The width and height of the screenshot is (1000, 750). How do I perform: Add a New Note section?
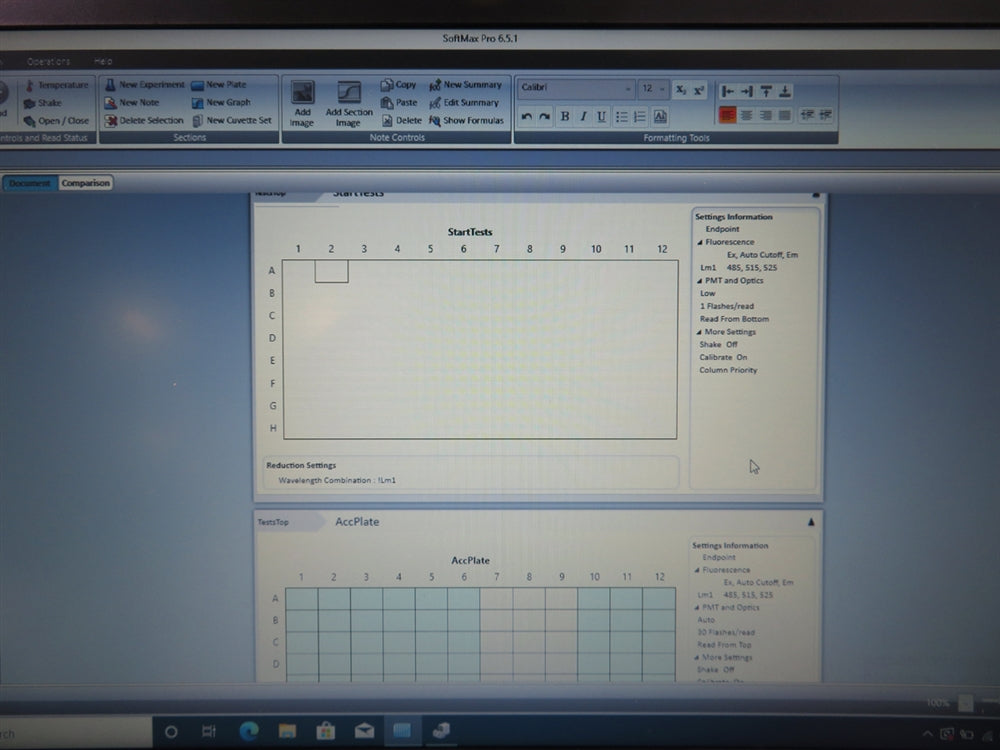[x=131, y=102]
